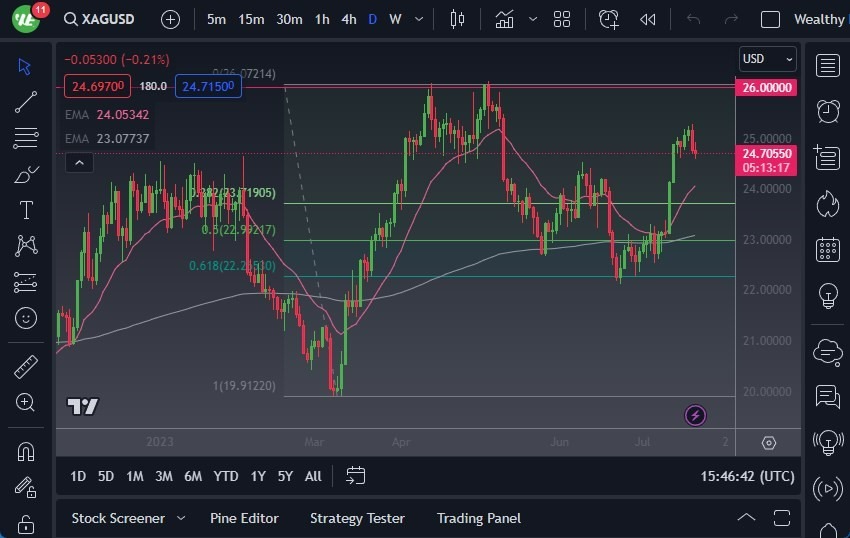The width and height of the screenshot is (850, 538).
Task: Open the USD currency dropdown
Action: (x=767, y=59)
